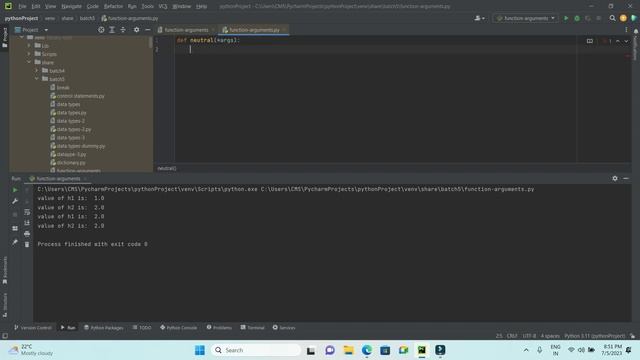This screenshot has height=360, width=640.
Task: Open the JetBrains Toolbox-style icon at top right
Action: [633, 18]
